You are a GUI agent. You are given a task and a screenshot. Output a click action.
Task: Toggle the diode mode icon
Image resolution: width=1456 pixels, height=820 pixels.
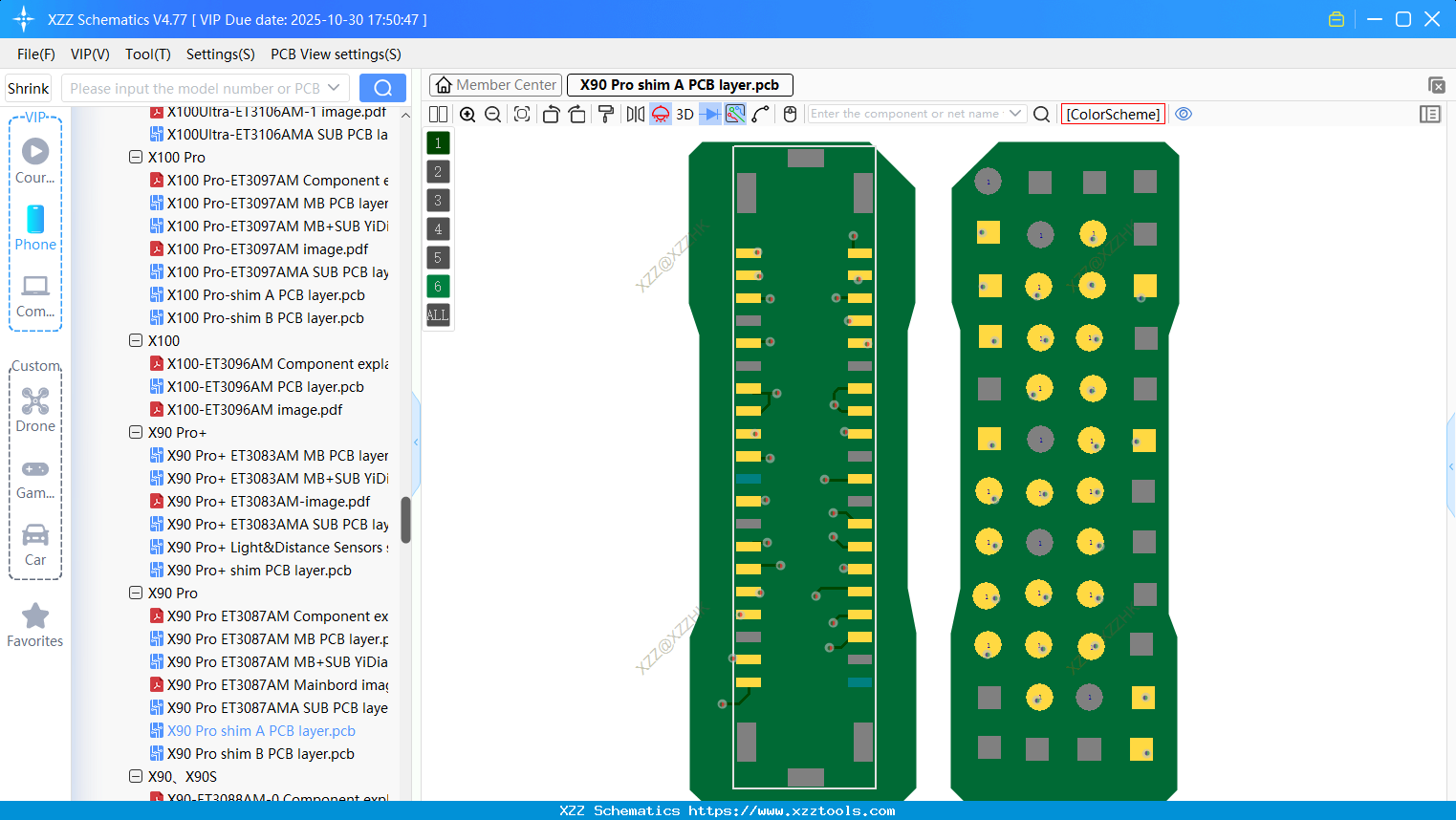tap(710, 115)
